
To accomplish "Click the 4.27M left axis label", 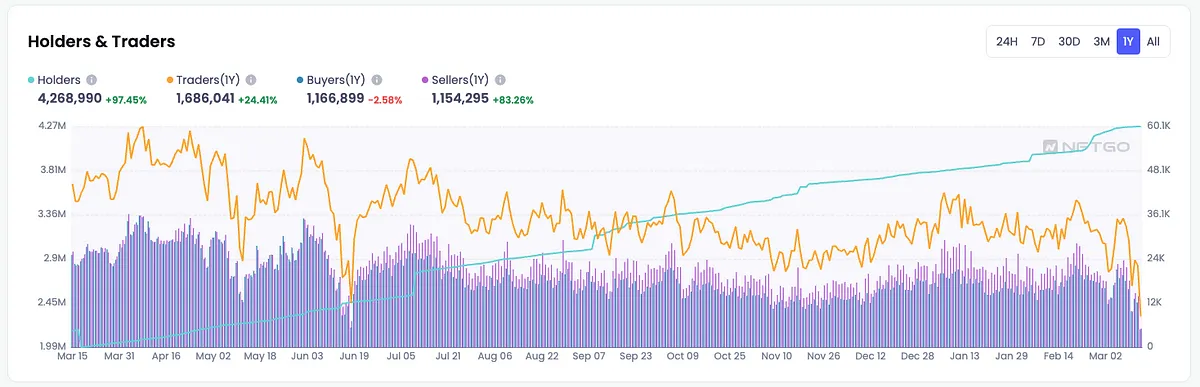I will click(x=52, y=126).
